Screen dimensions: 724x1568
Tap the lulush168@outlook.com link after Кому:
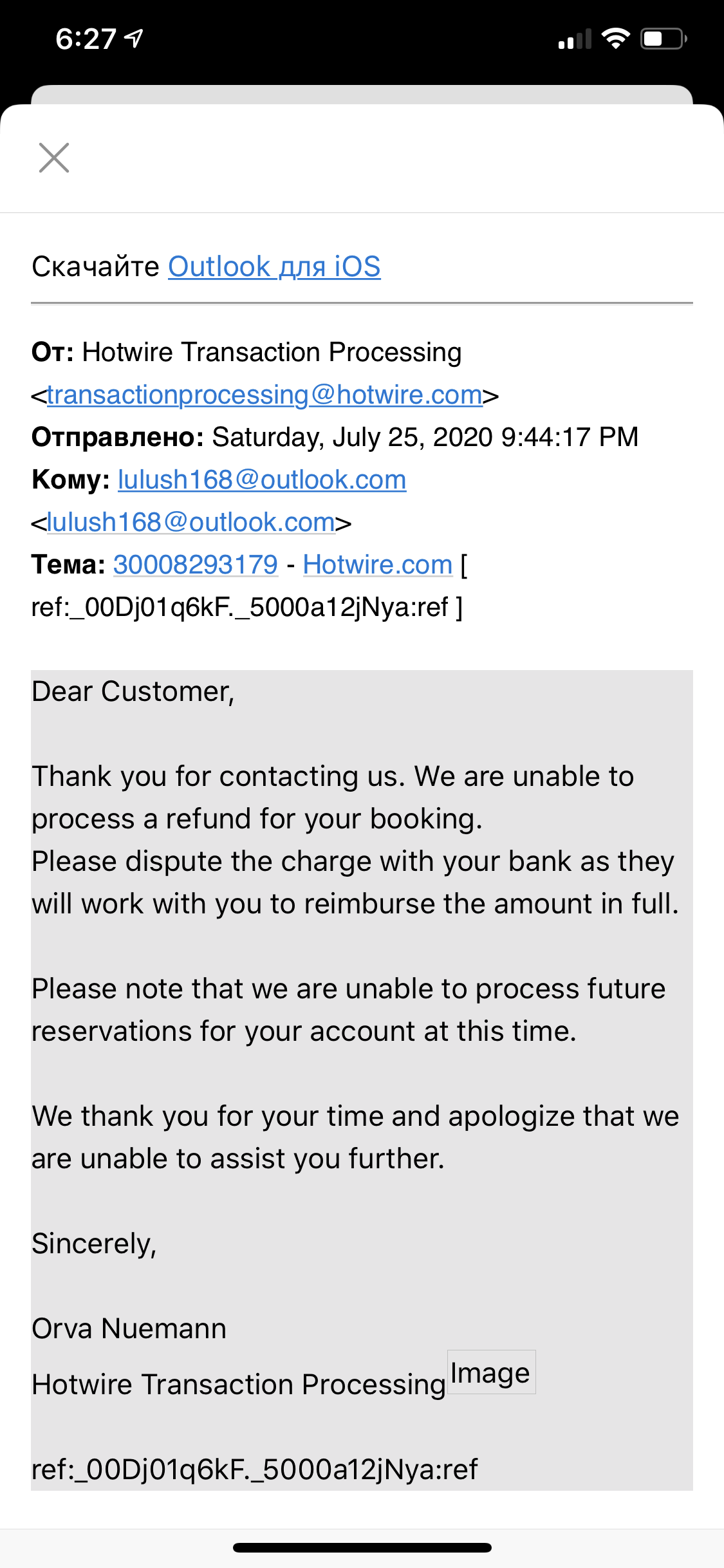point(262,480)
